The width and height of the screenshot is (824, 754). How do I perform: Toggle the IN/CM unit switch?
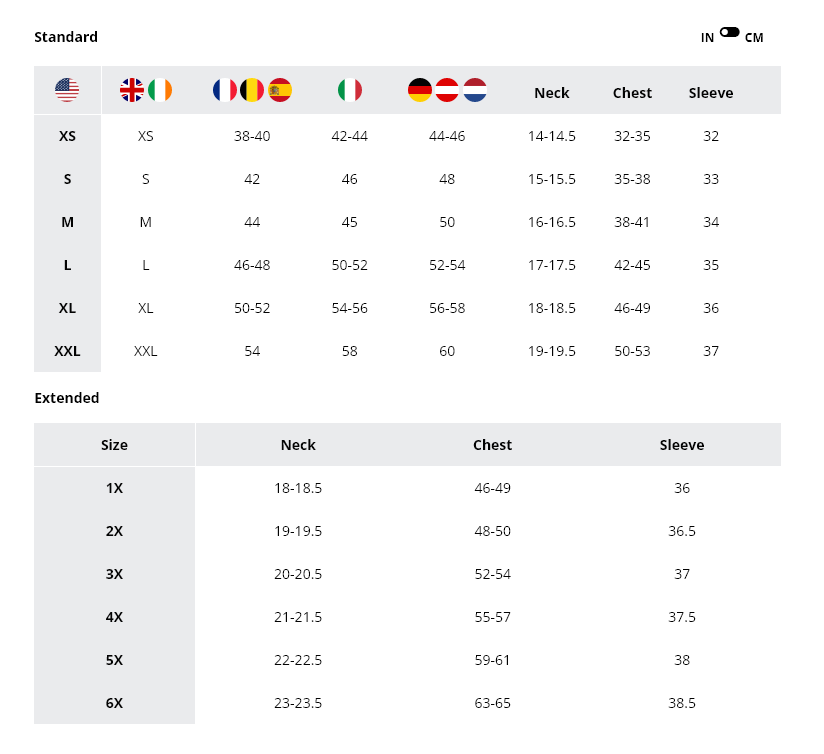pos(729,33)
